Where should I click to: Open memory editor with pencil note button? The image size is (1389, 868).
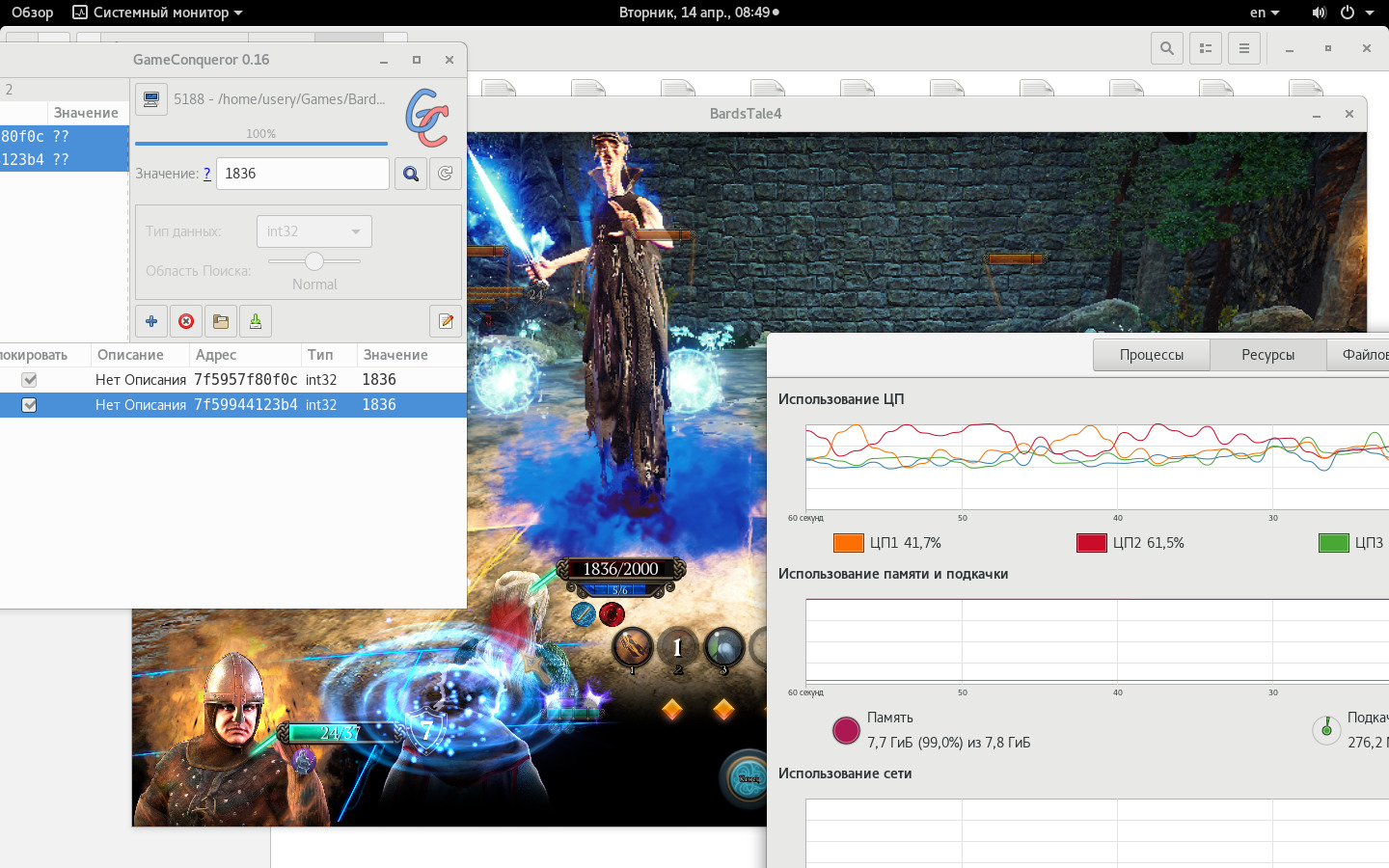tap(446, 321)
